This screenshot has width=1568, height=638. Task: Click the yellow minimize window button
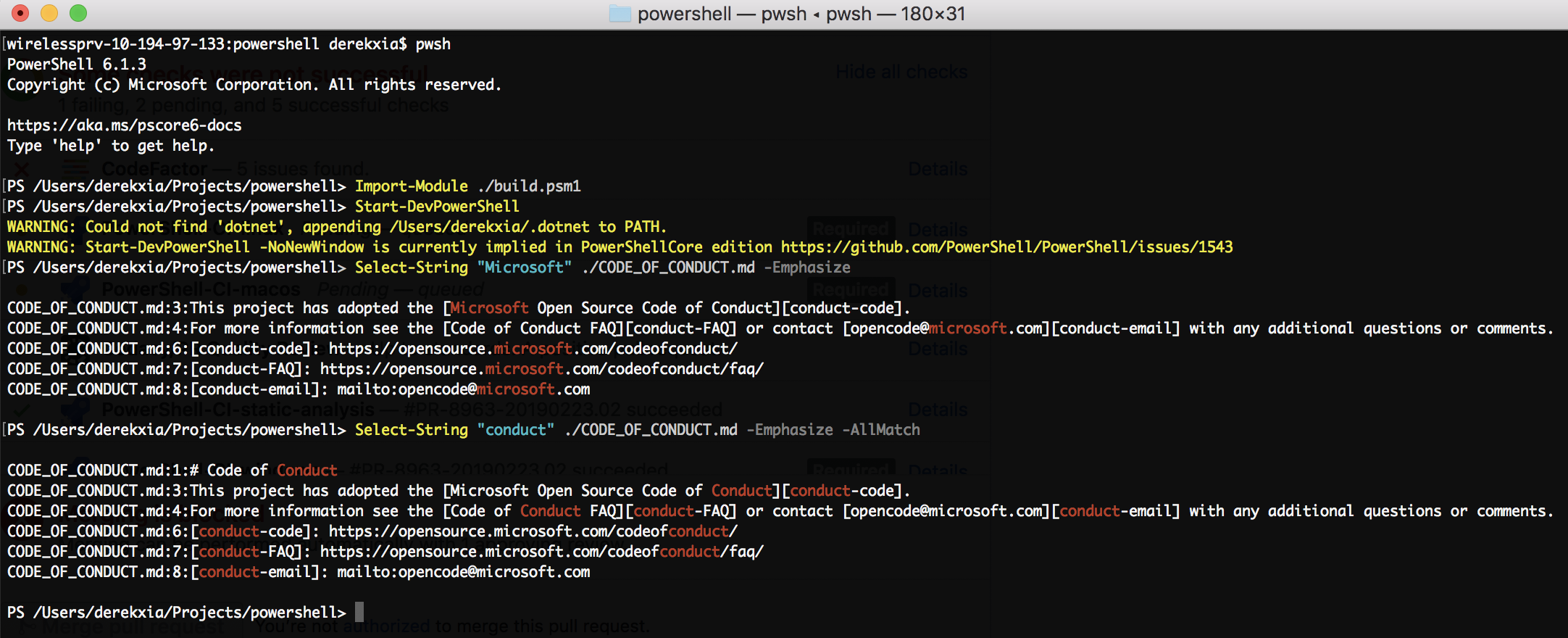[49, 13]
